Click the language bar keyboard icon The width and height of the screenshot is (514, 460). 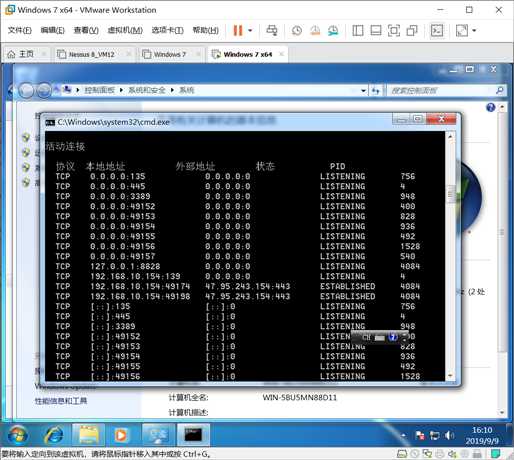tap(379, 338)
